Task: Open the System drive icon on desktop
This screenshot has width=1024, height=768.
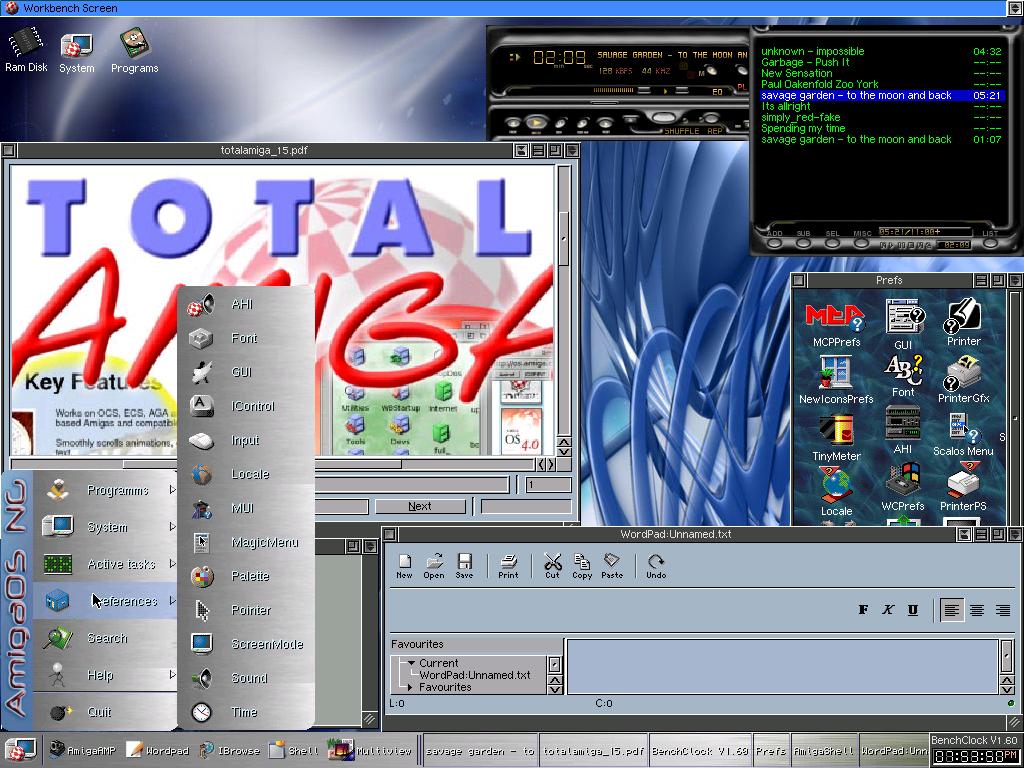Action: pos(76,50)
